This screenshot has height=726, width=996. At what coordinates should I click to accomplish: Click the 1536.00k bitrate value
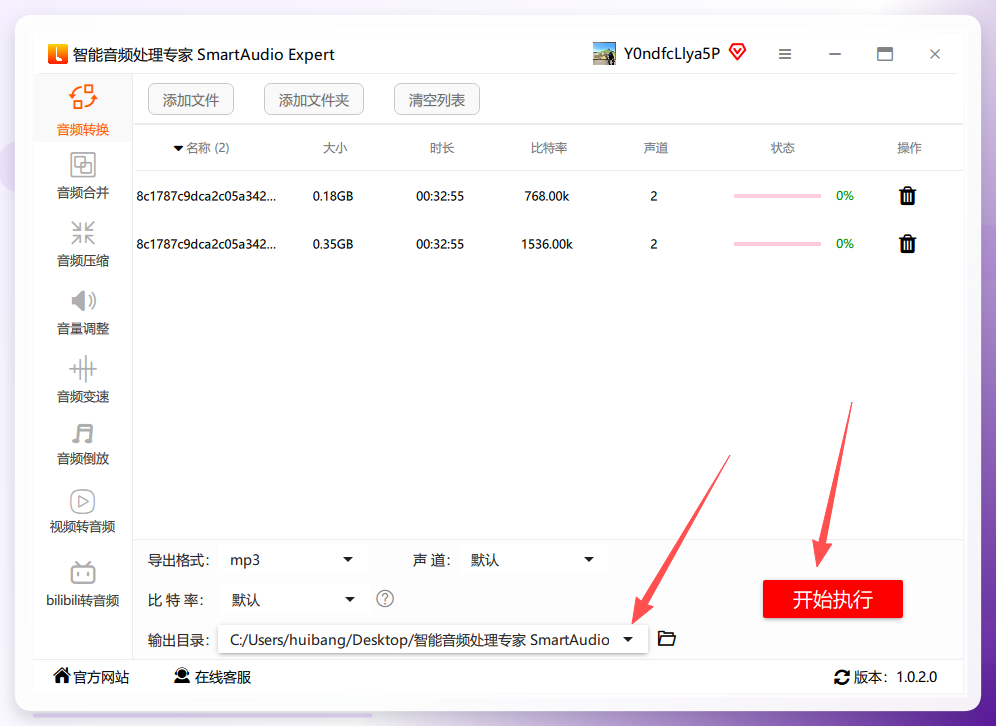pyautogui.click(x=547, y=244)
